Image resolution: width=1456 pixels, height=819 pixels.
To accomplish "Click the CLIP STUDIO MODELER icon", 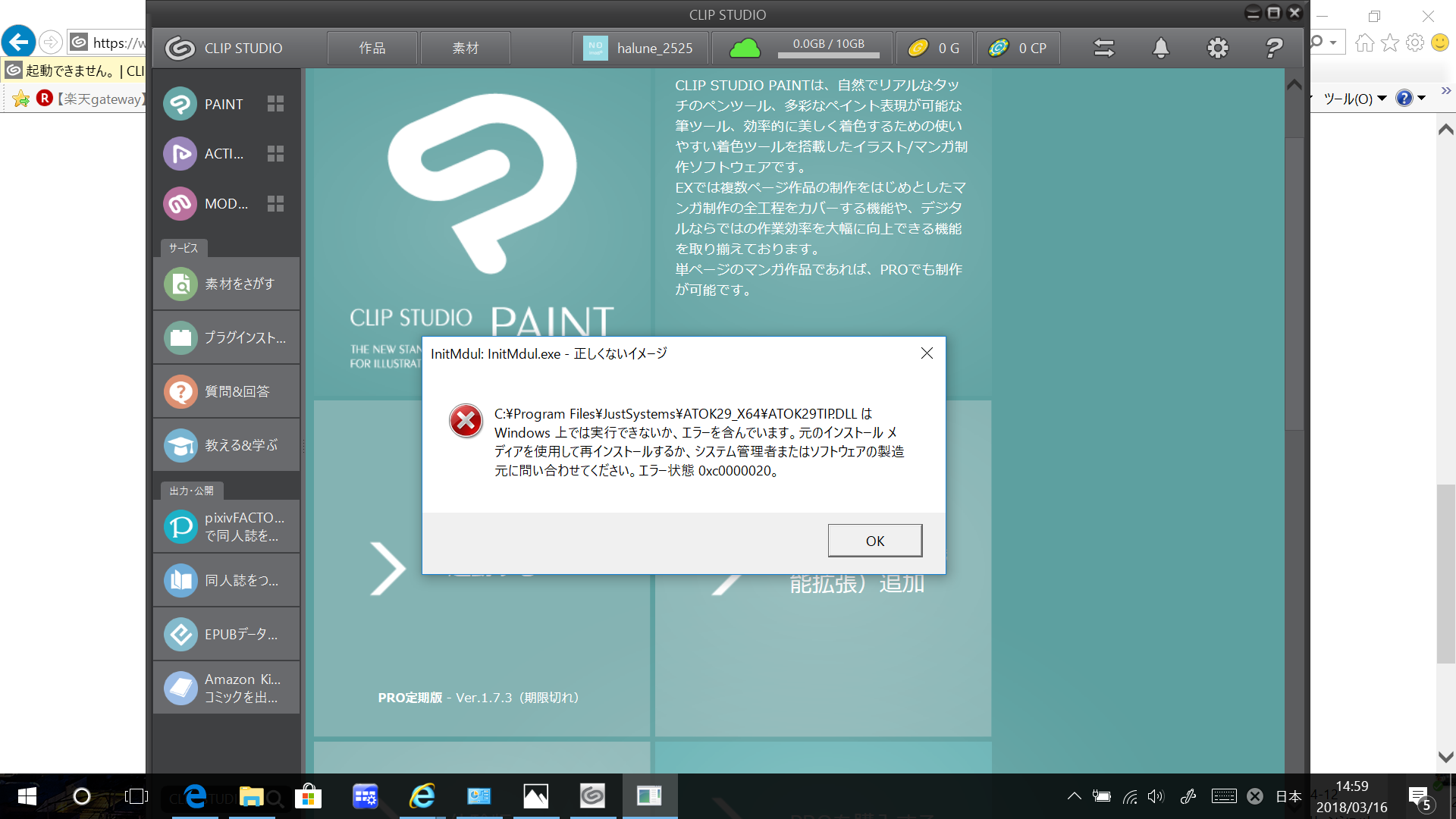I will tap(180, 204).
